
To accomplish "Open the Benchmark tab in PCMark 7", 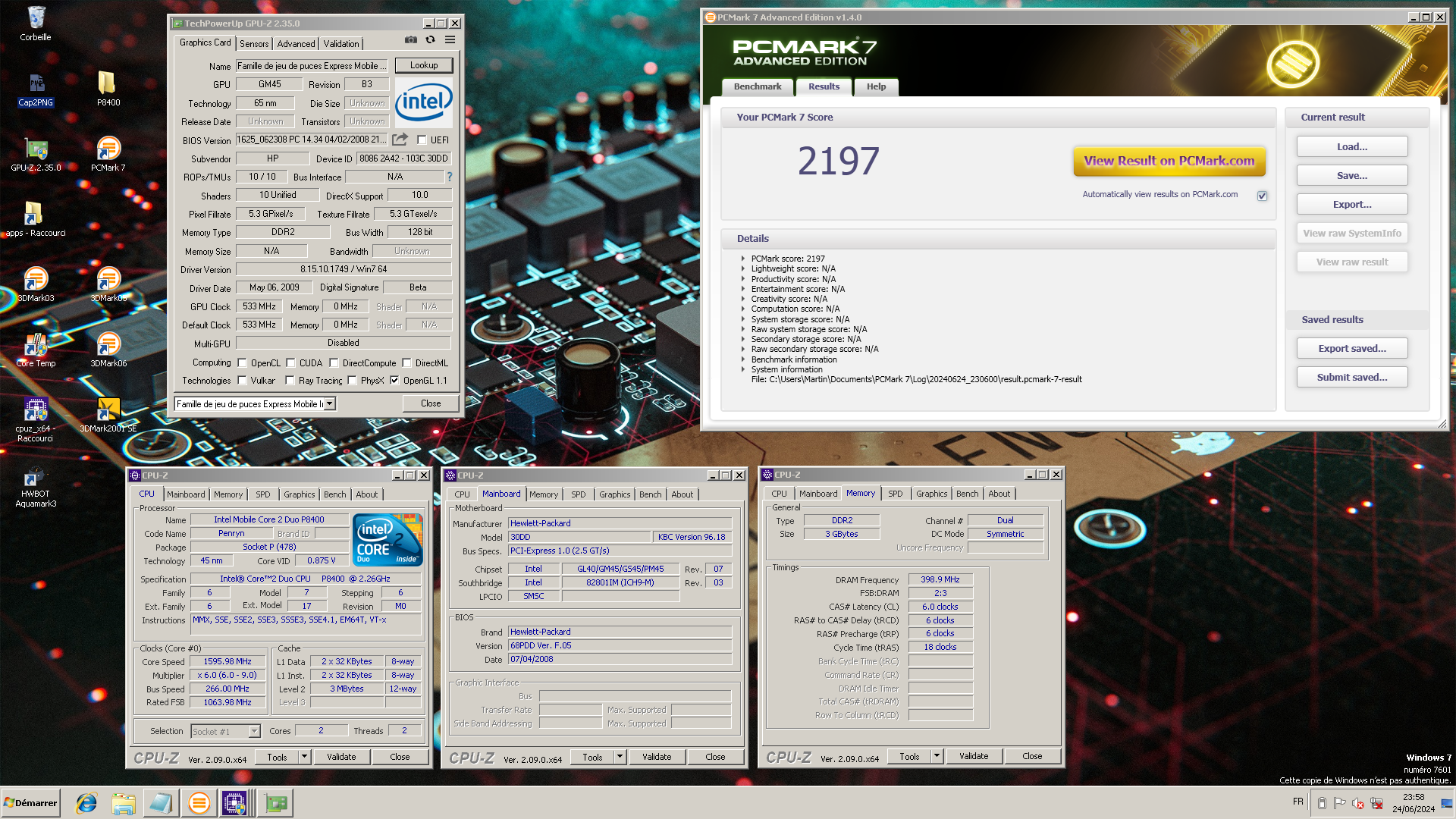I will pyautogui.click(x=758, y=86).
